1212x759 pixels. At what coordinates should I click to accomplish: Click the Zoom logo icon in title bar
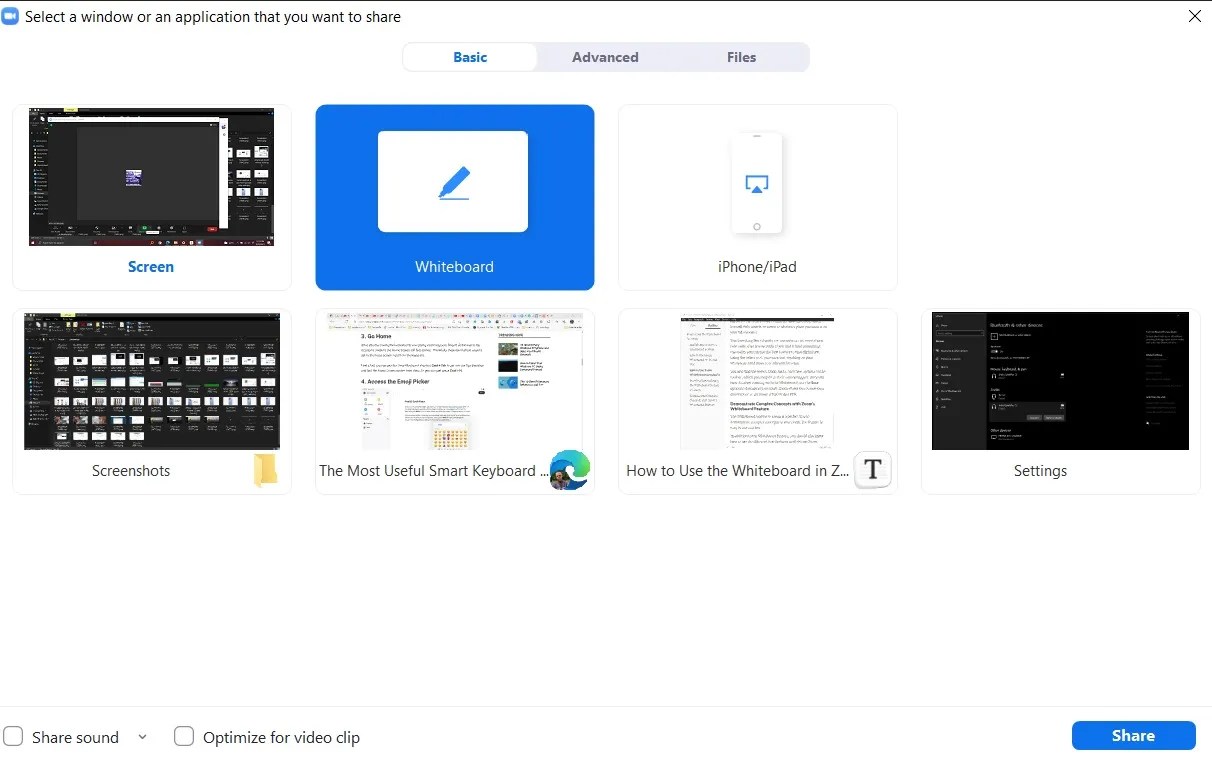tap(10, 16)
